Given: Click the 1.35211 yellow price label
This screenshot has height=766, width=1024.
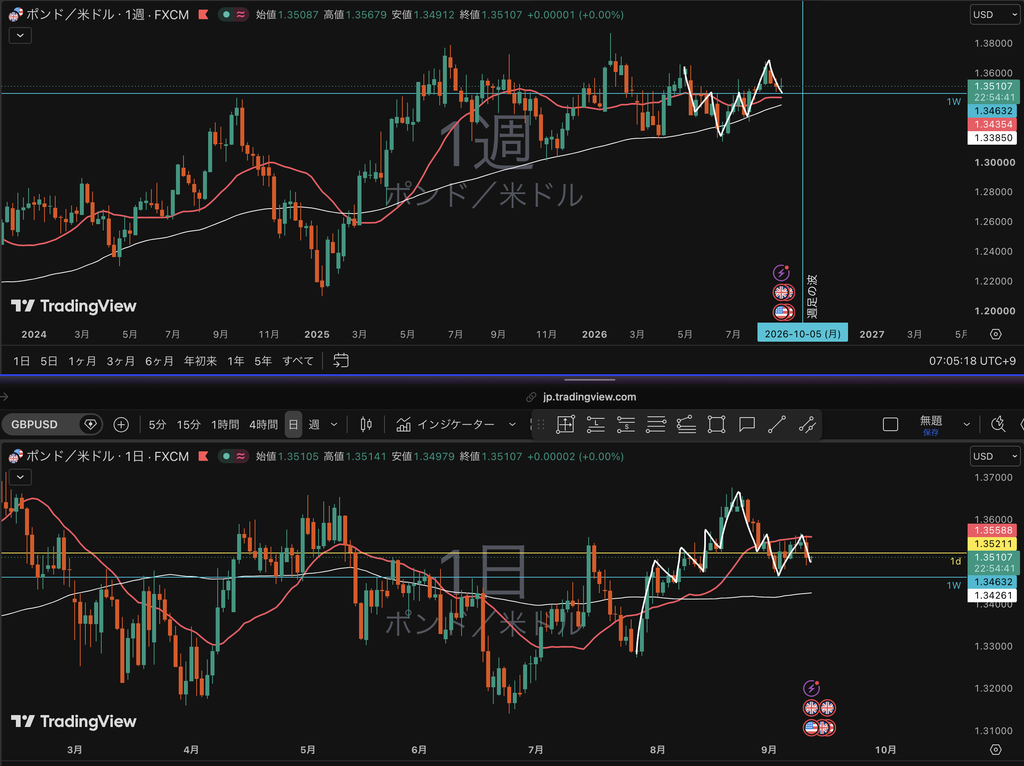Looking at the screenshot, I should point(993,544).
